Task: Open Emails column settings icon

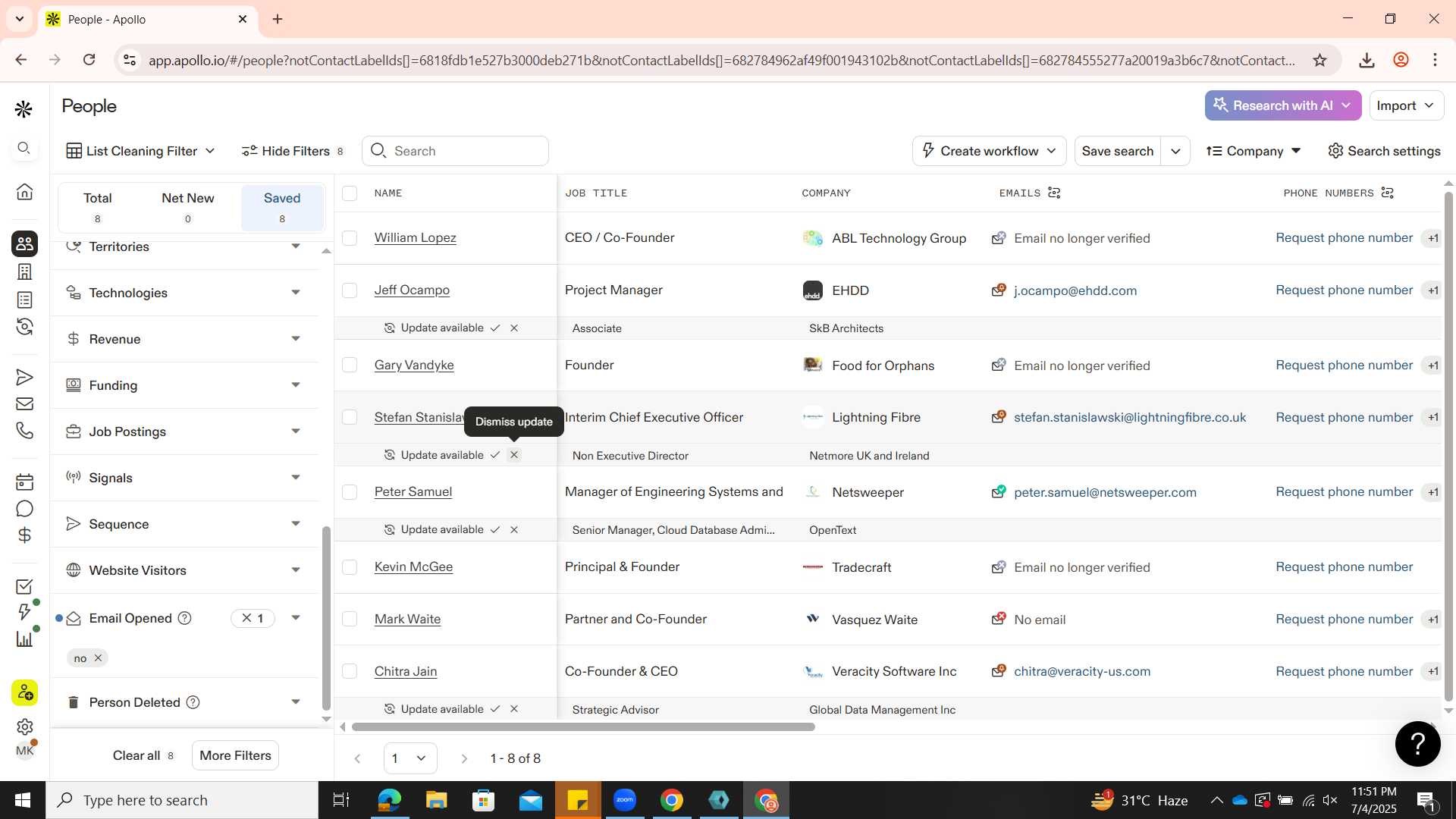Action: pos(1054,193)
